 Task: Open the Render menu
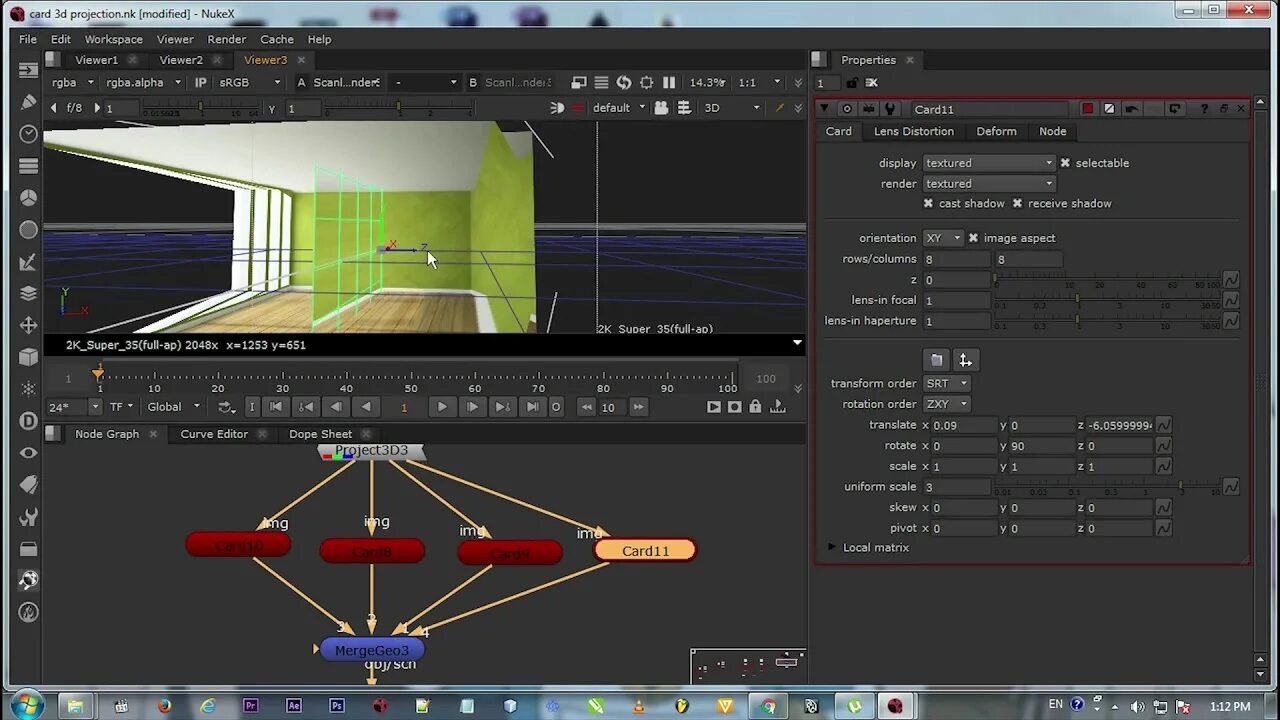click(x=226, y=39)
